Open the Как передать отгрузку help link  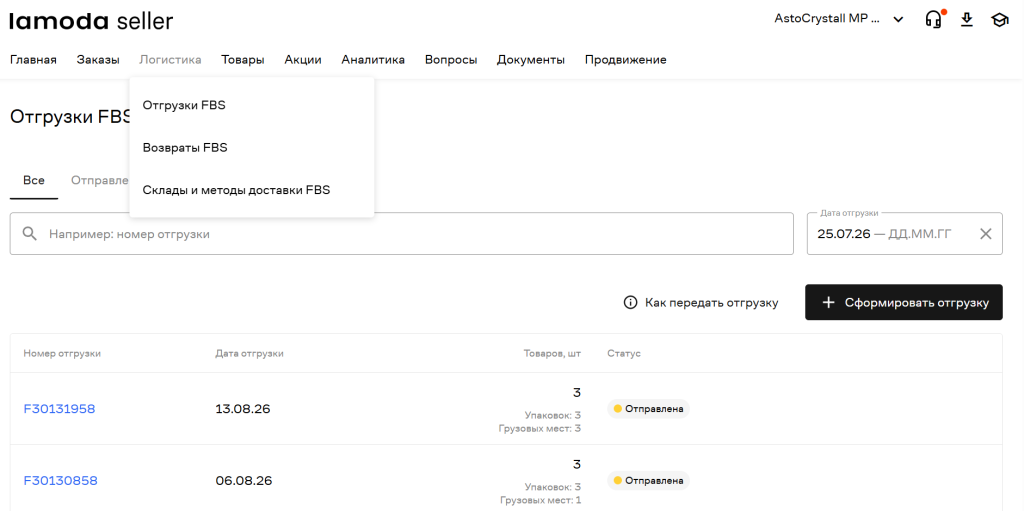click(x=701, y=303)
